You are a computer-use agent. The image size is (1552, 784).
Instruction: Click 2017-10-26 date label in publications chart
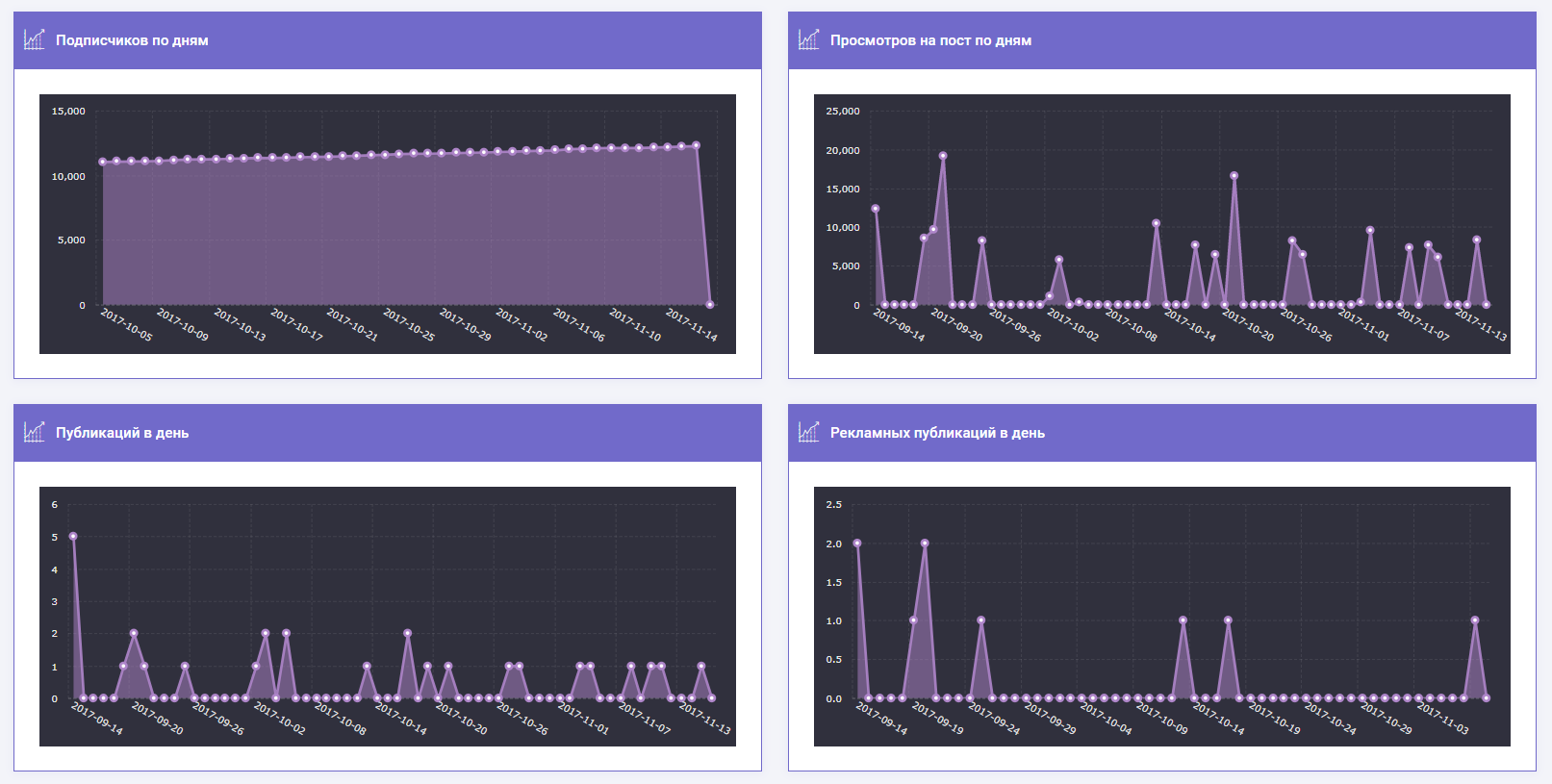[522, 719]
